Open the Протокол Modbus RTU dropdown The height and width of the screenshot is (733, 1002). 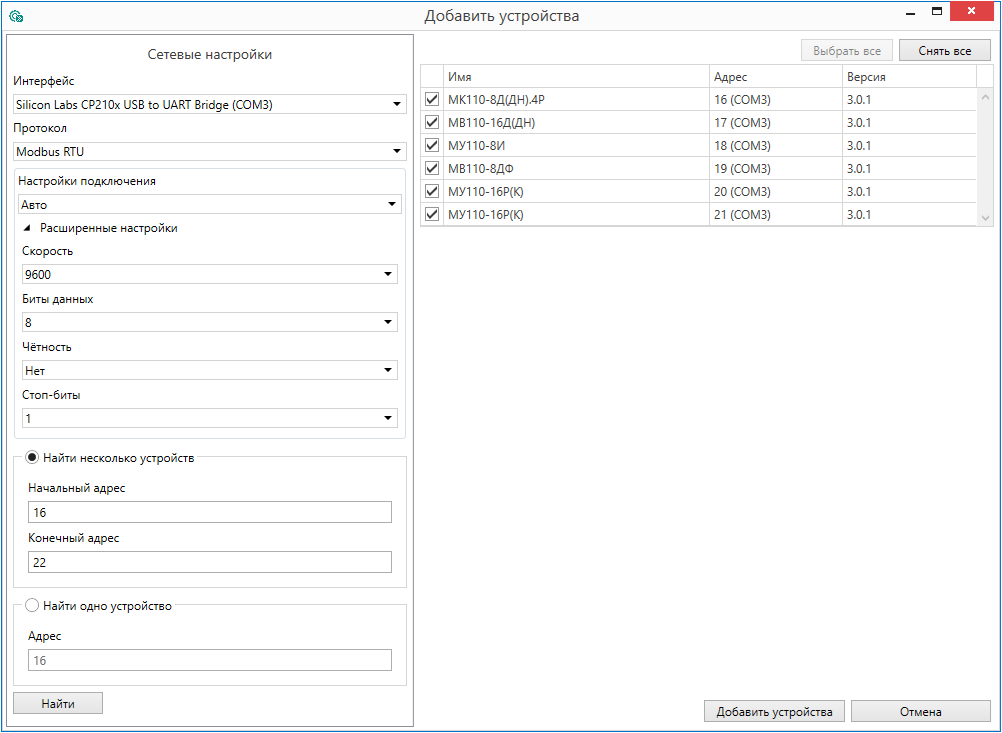[x=210, y=152]
